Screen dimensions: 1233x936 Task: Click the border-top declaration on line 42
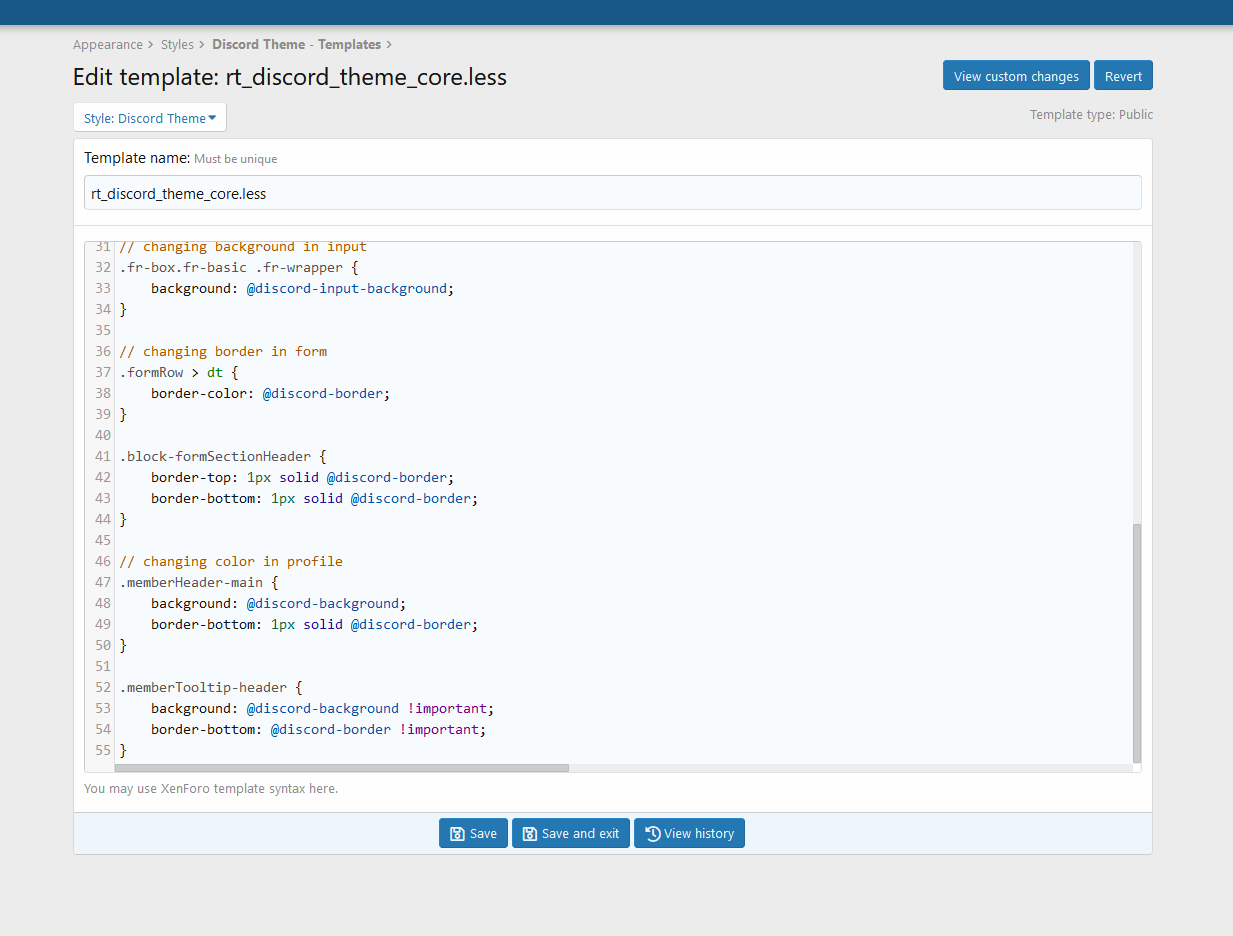click(x=302, y=477)
